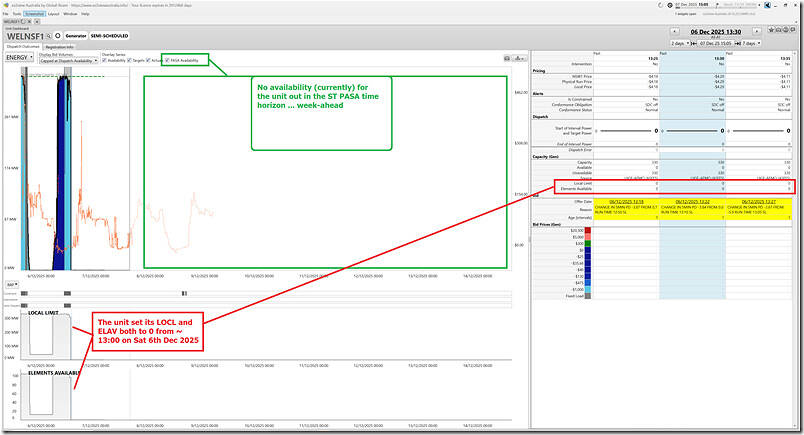The width and height of the screenshot is (804, 435).
Task: Click the circle icon beside unit name
Action: 57,36
